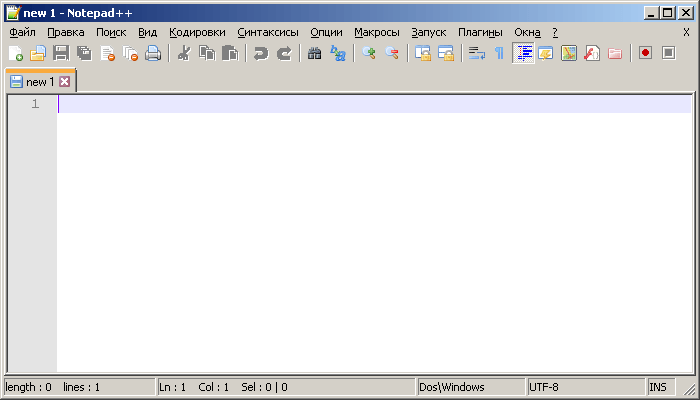The height and width of the screenshot is (400, 700).
Task: Open the Кодировки menu
Action: coord(197,32)
